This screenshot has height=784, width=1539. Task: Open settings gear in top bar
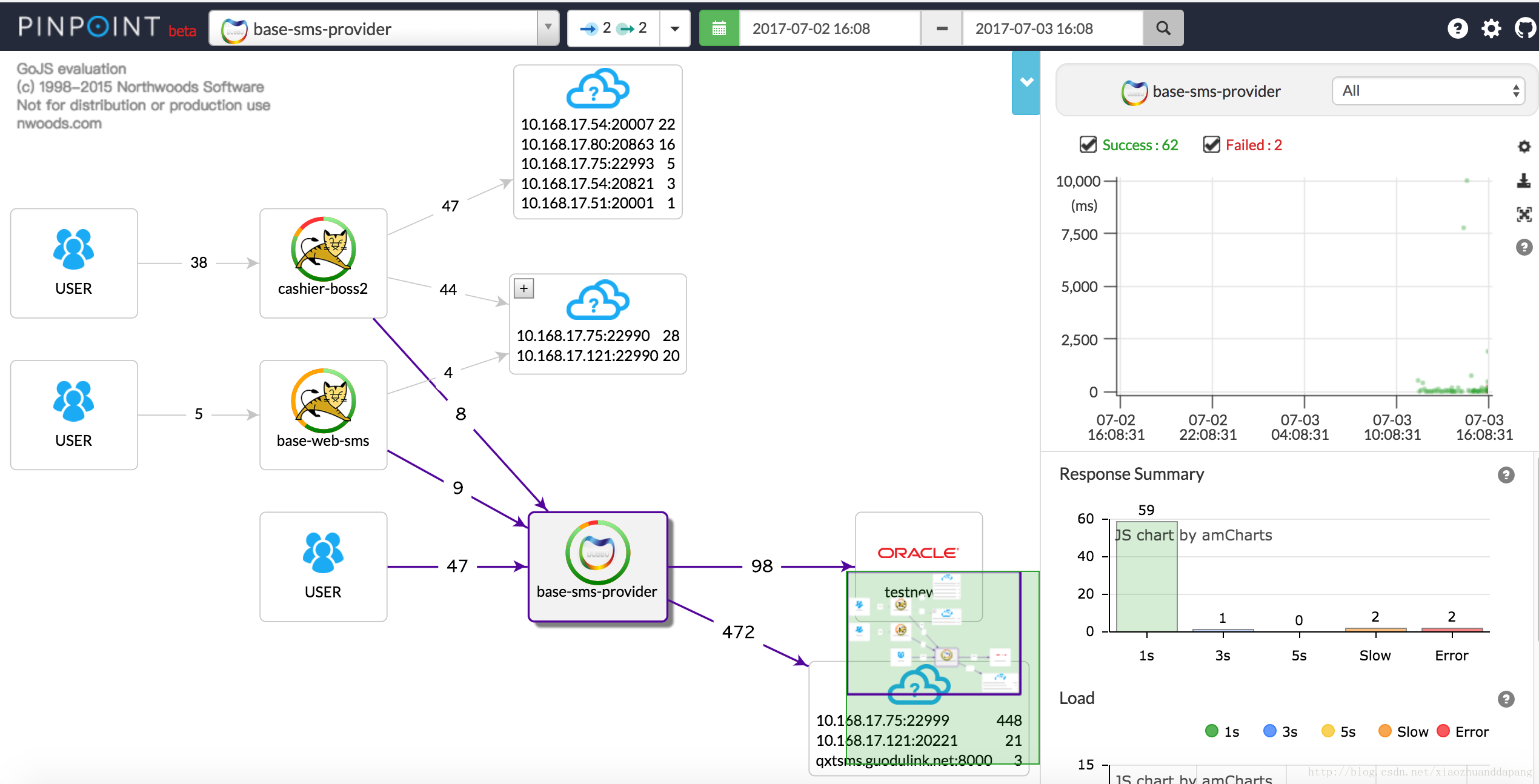1491,28
